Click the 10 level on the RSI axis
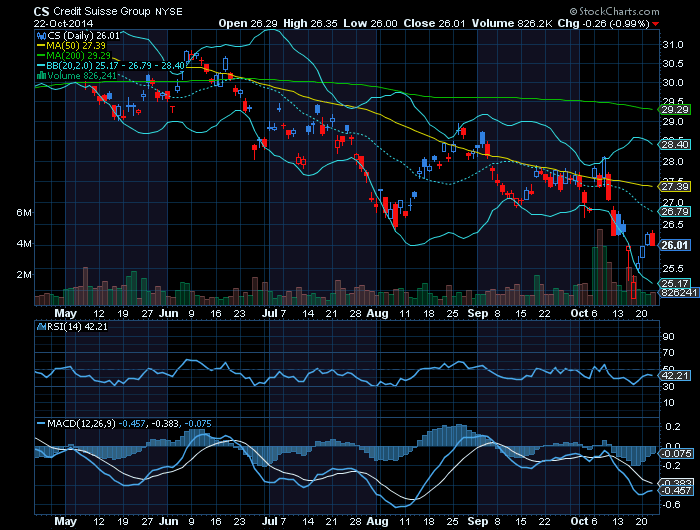700x530 pixels. pos(668,403)
